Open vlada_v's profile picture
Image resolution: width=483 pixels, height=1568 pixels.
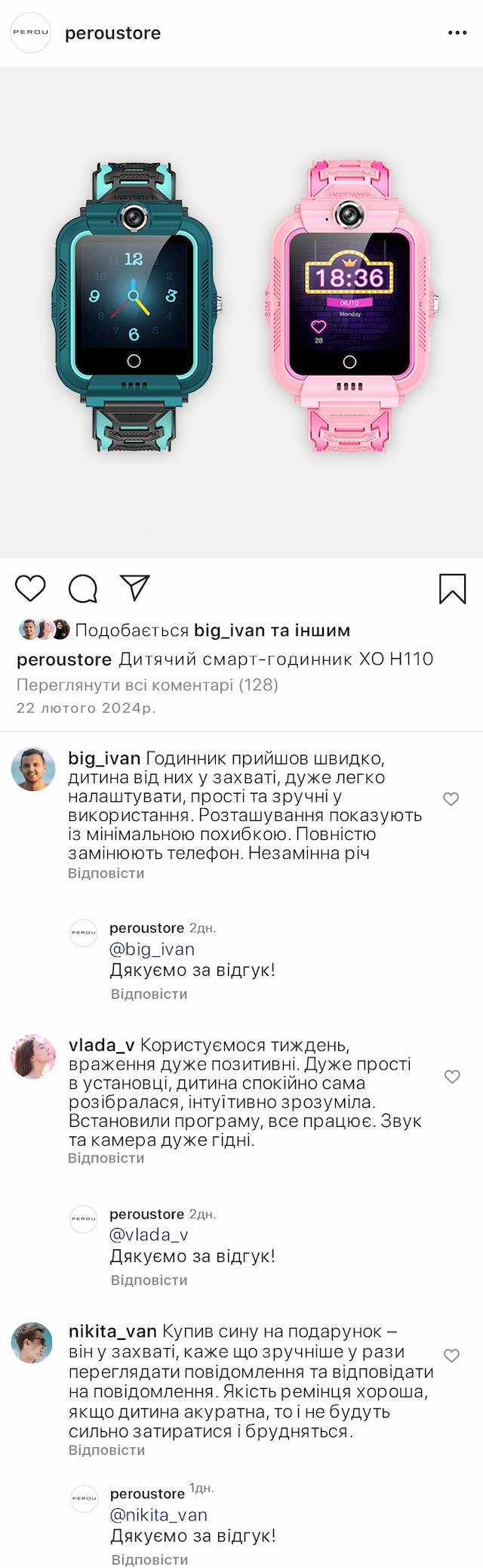(x=33, y=1056)
